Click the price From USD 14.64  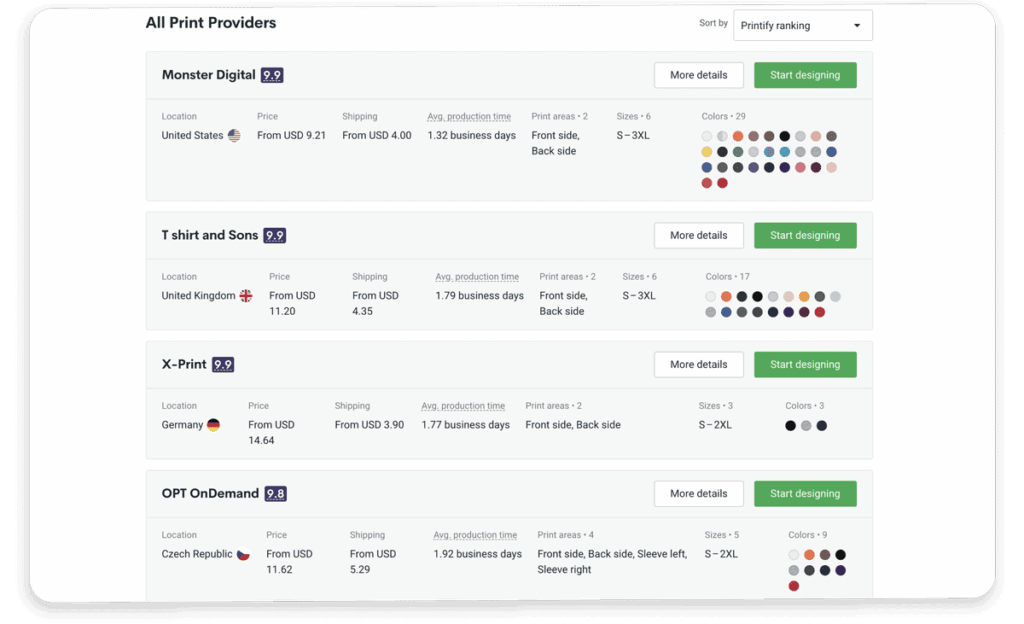[x=271, y=433]
